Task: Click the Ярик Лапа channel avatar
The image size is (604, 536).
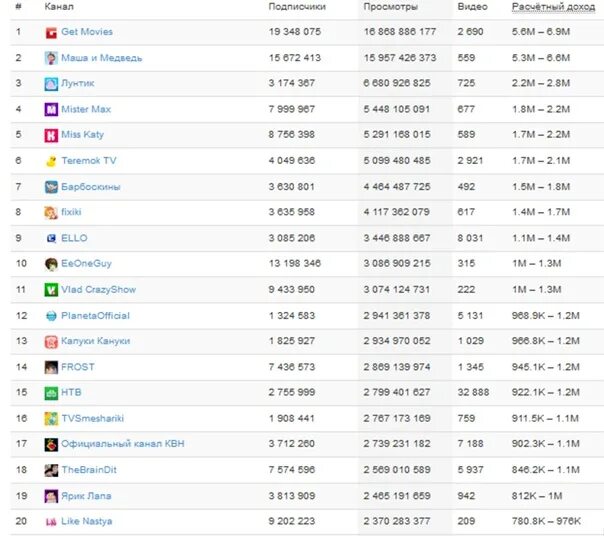Action: pos(51,496)
